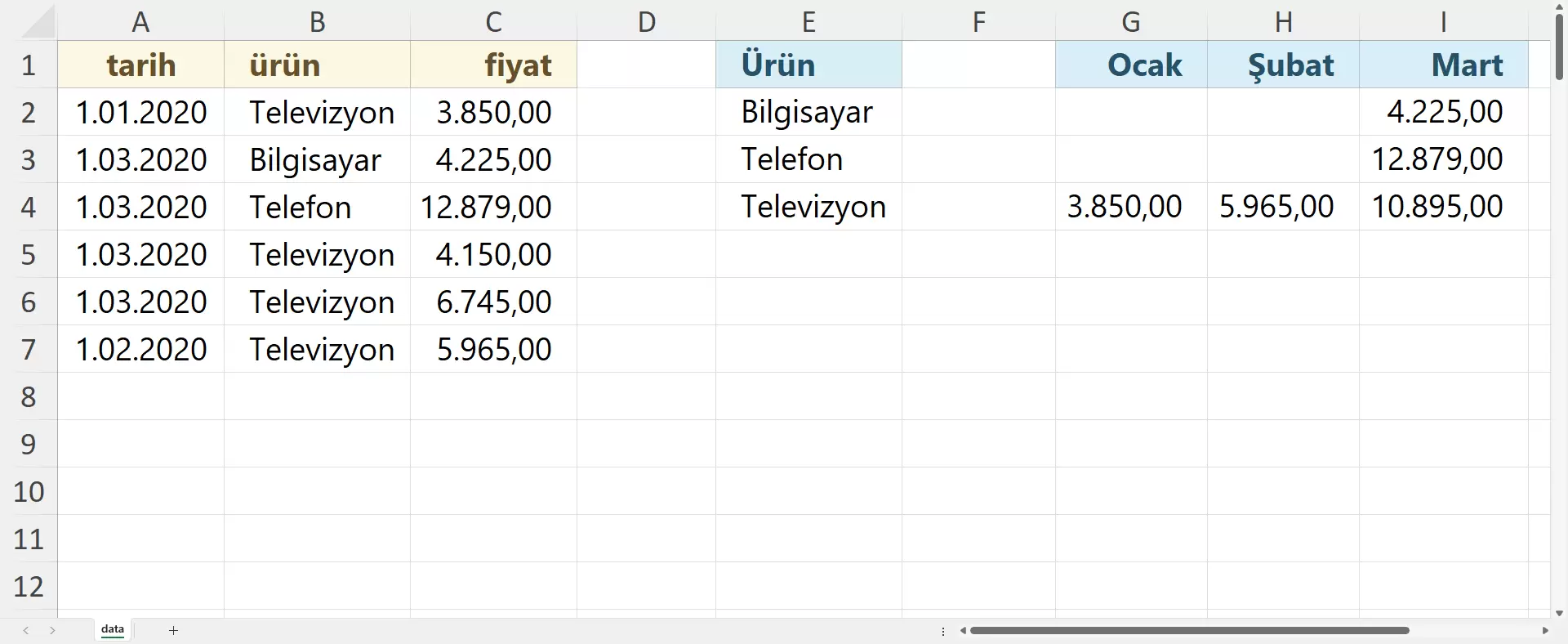
Task: Select Mart value 10.895,00
Action: pyautogui.click(x=1443, y=207)
